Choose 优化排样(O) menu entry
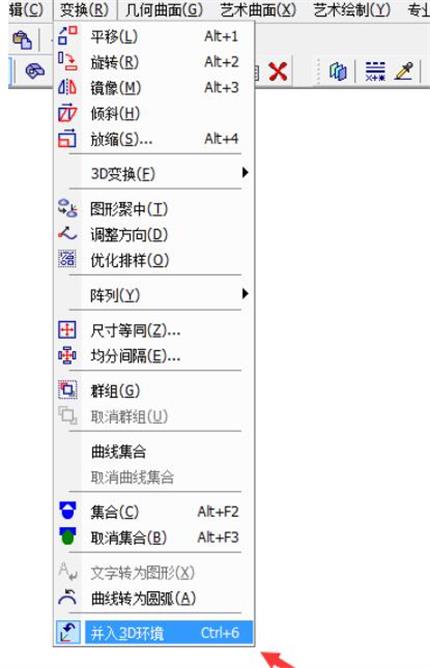Image resolution: width=430 pixels, height=668 pixels. [x=155, y=260]
